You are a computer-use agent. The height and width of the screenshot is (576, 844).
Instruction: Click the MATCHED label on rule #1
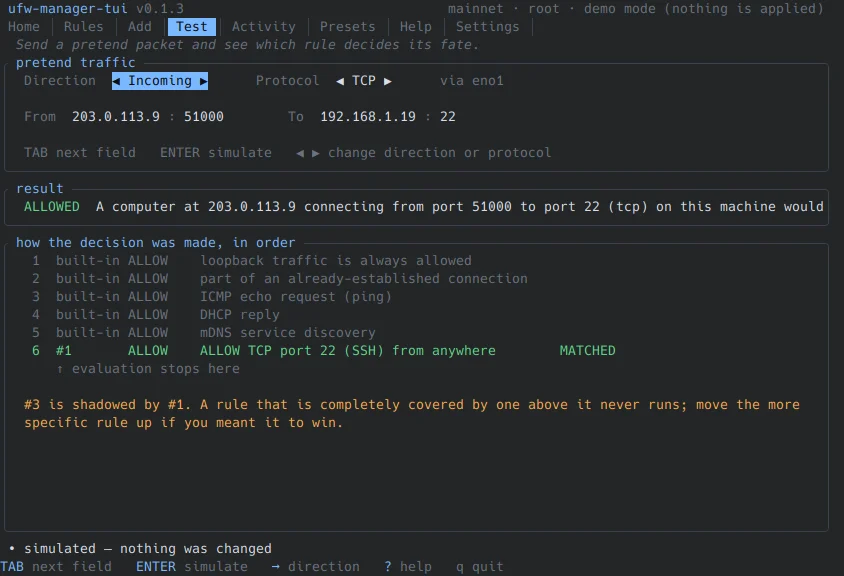(587, 351)
